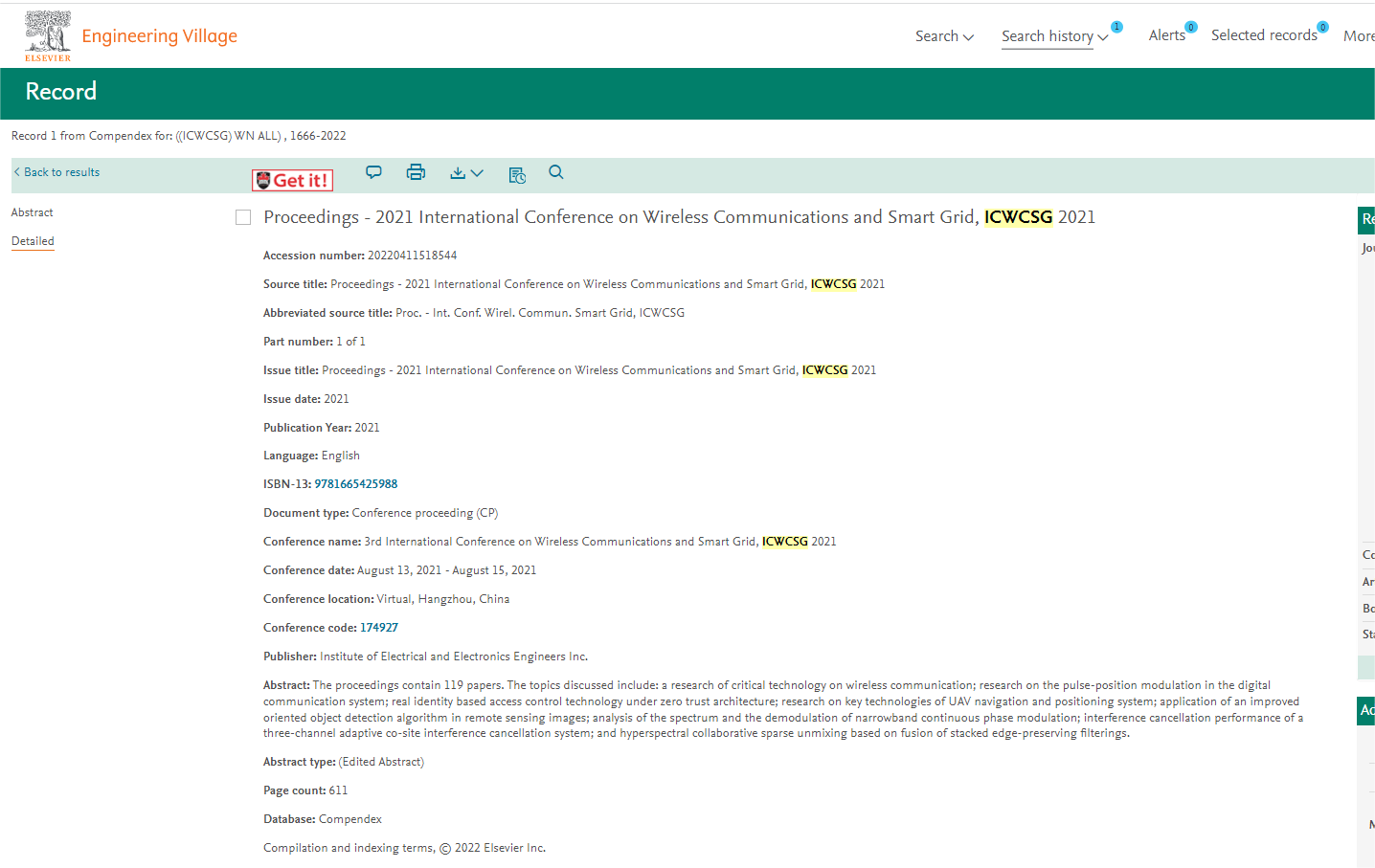Viewport: 1375px width, 868px height.
Task: Click the Alerts count badge
Action: coord(1191,27)
